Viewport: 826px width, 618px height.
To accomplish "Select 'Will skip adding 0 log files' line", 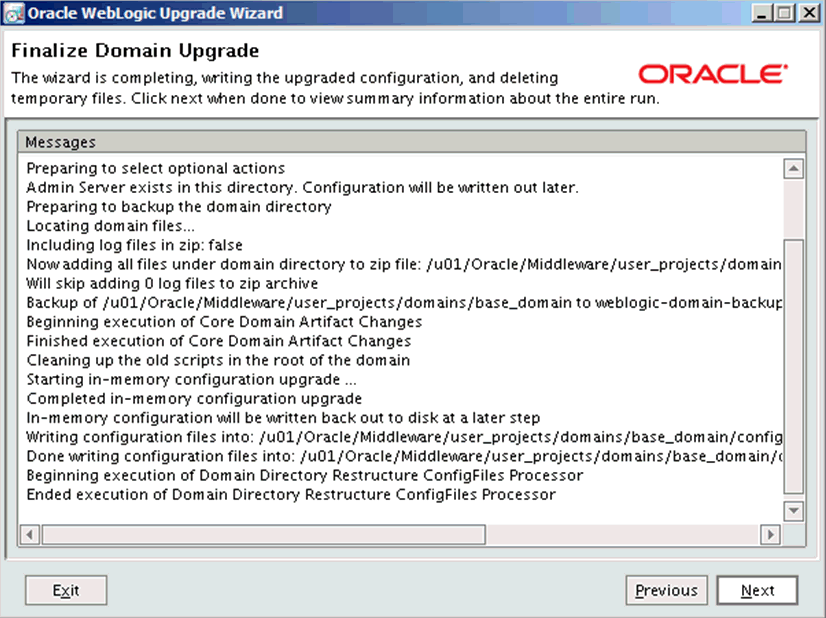I will [x=172, y=283].
